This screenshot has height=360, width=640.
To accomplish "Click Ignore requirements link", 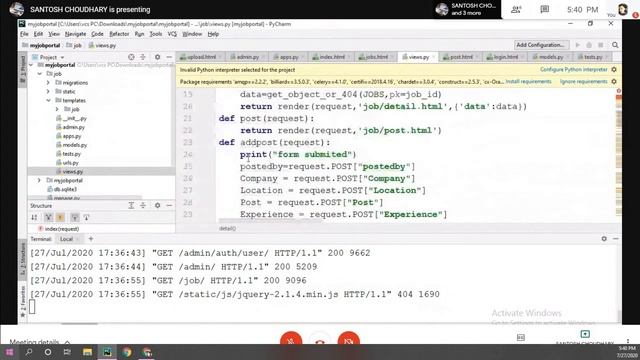I will coord(583,82).
